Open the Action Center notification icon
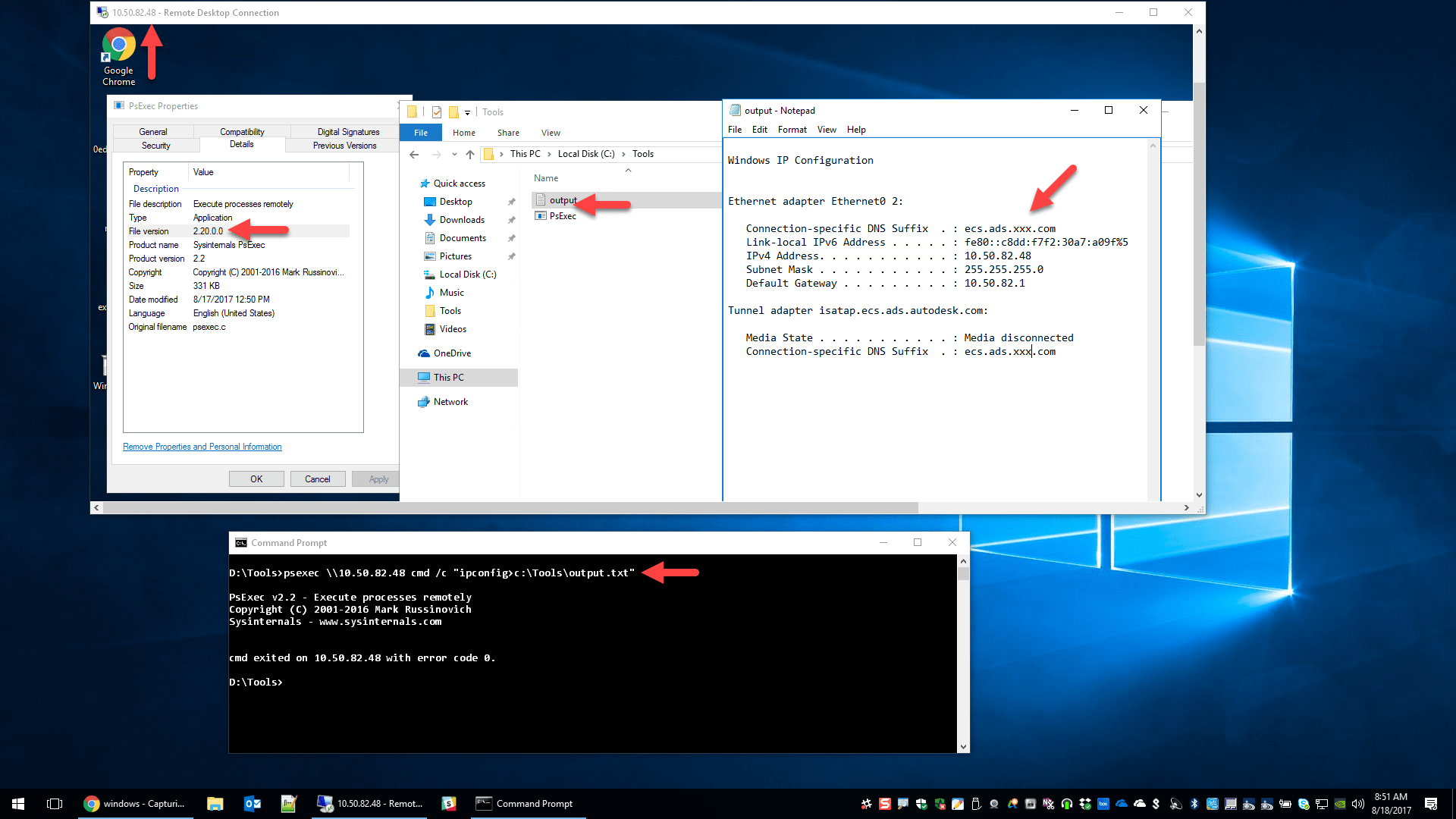Viewport: 1456px width, 819px height. pos(1431,804)
